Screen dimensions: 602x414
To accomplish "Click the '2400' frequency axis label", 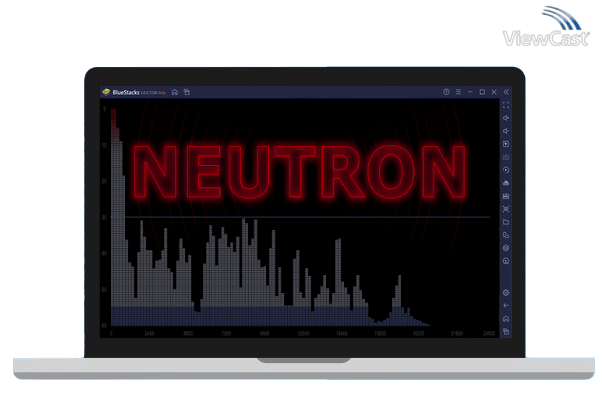I will 149,333.
